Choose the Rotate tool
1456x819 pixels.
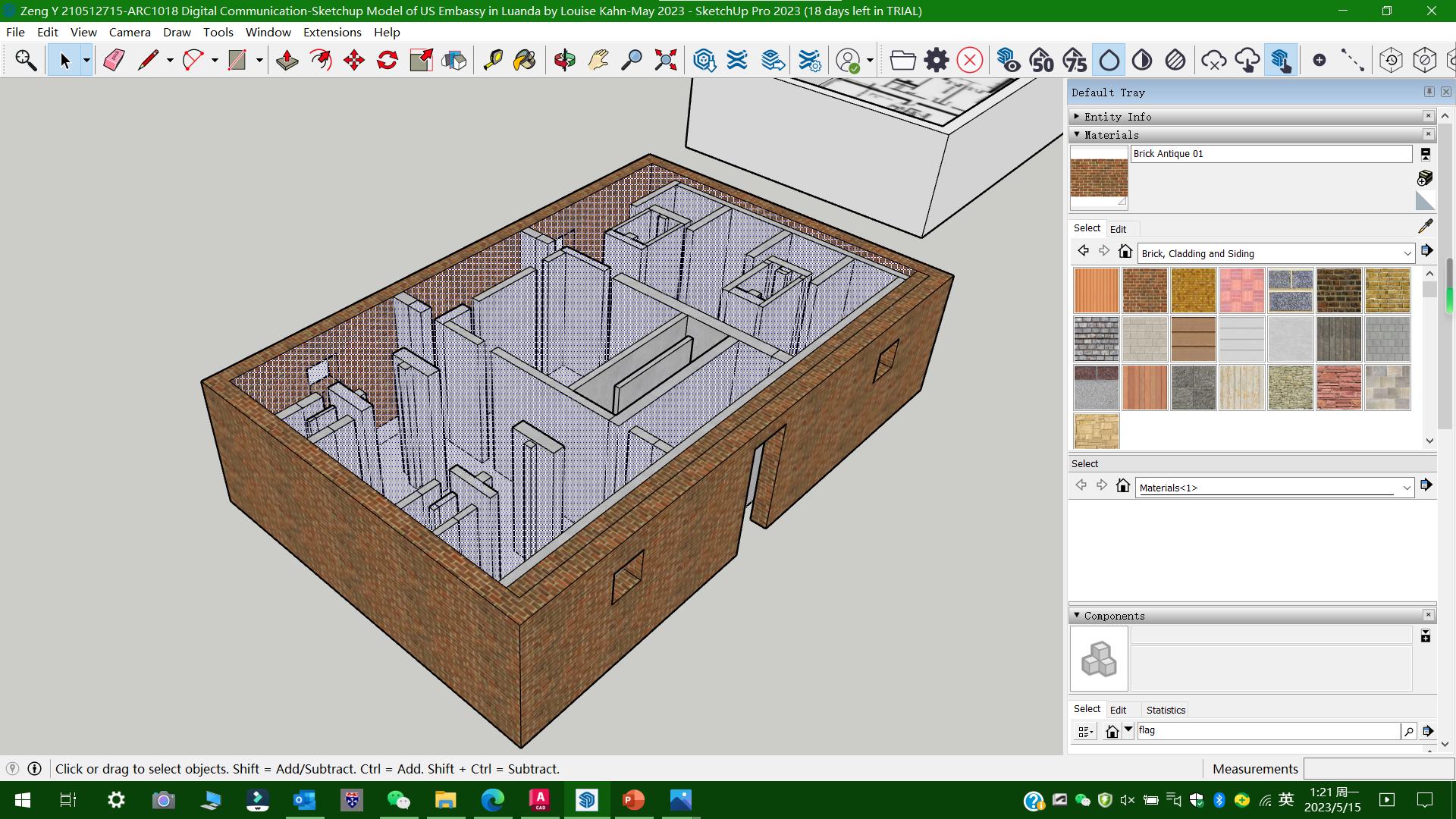click(x=388, y=60)
